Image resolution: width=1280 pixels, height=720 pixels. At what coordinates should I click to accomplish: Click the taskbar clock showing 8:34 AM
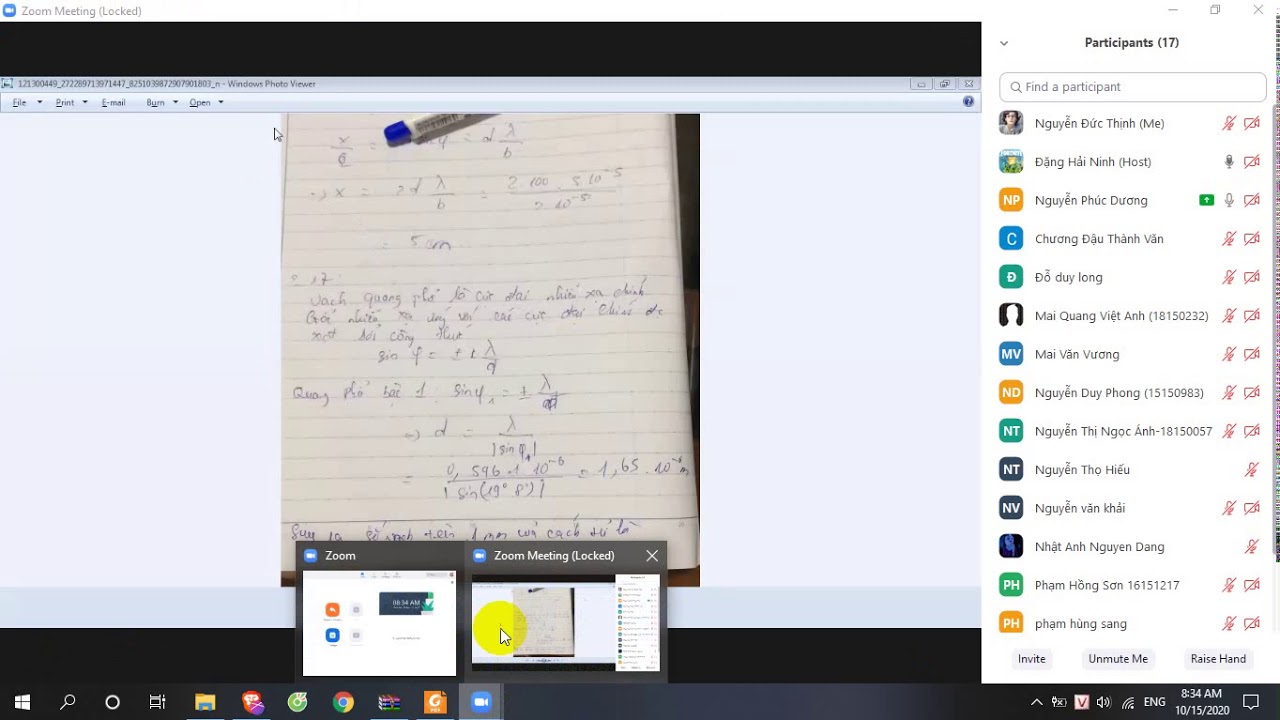point(1200,702)
